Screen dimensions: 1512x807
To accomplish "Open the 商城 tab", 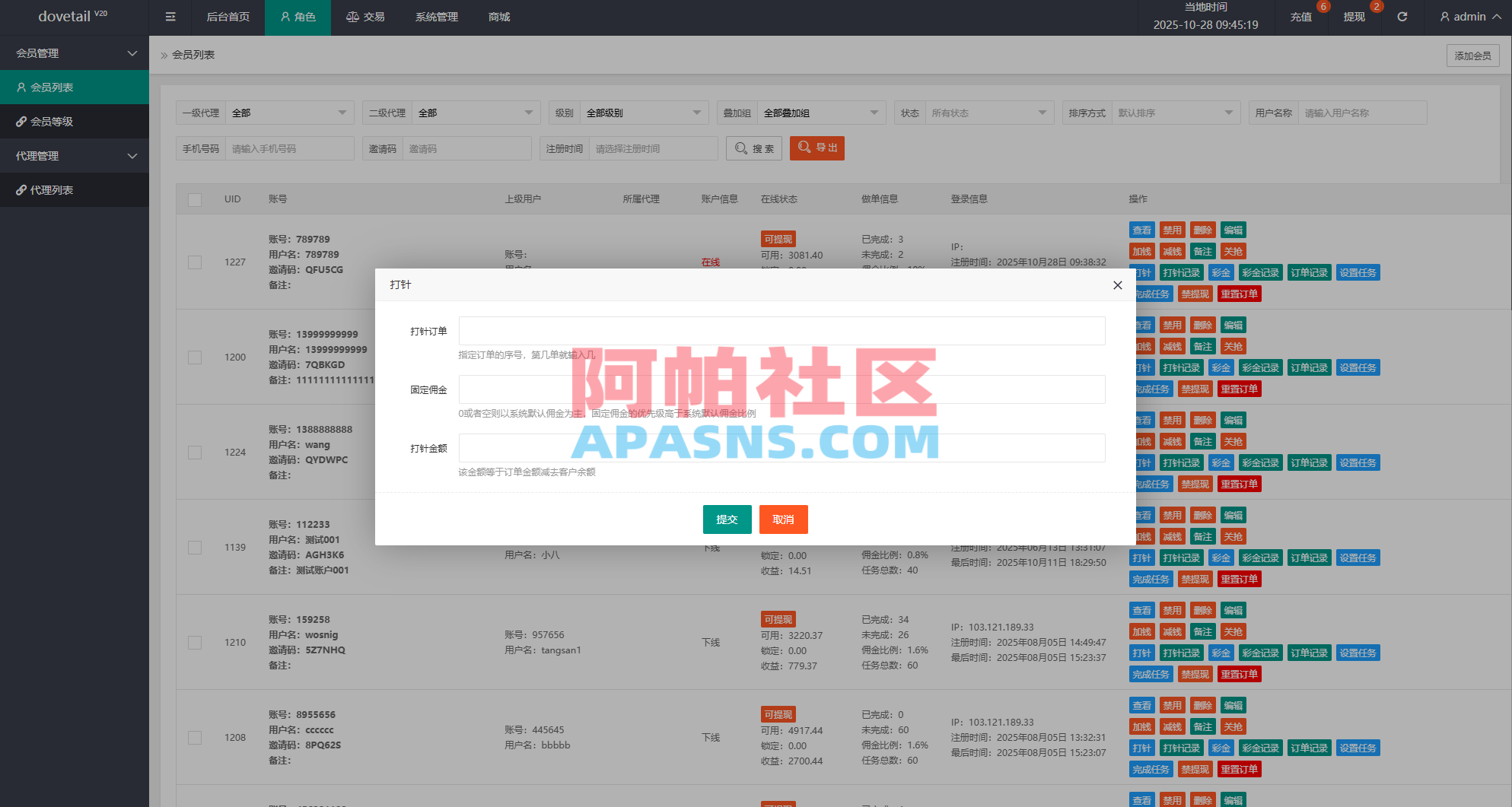I will (x=499, y=17).
